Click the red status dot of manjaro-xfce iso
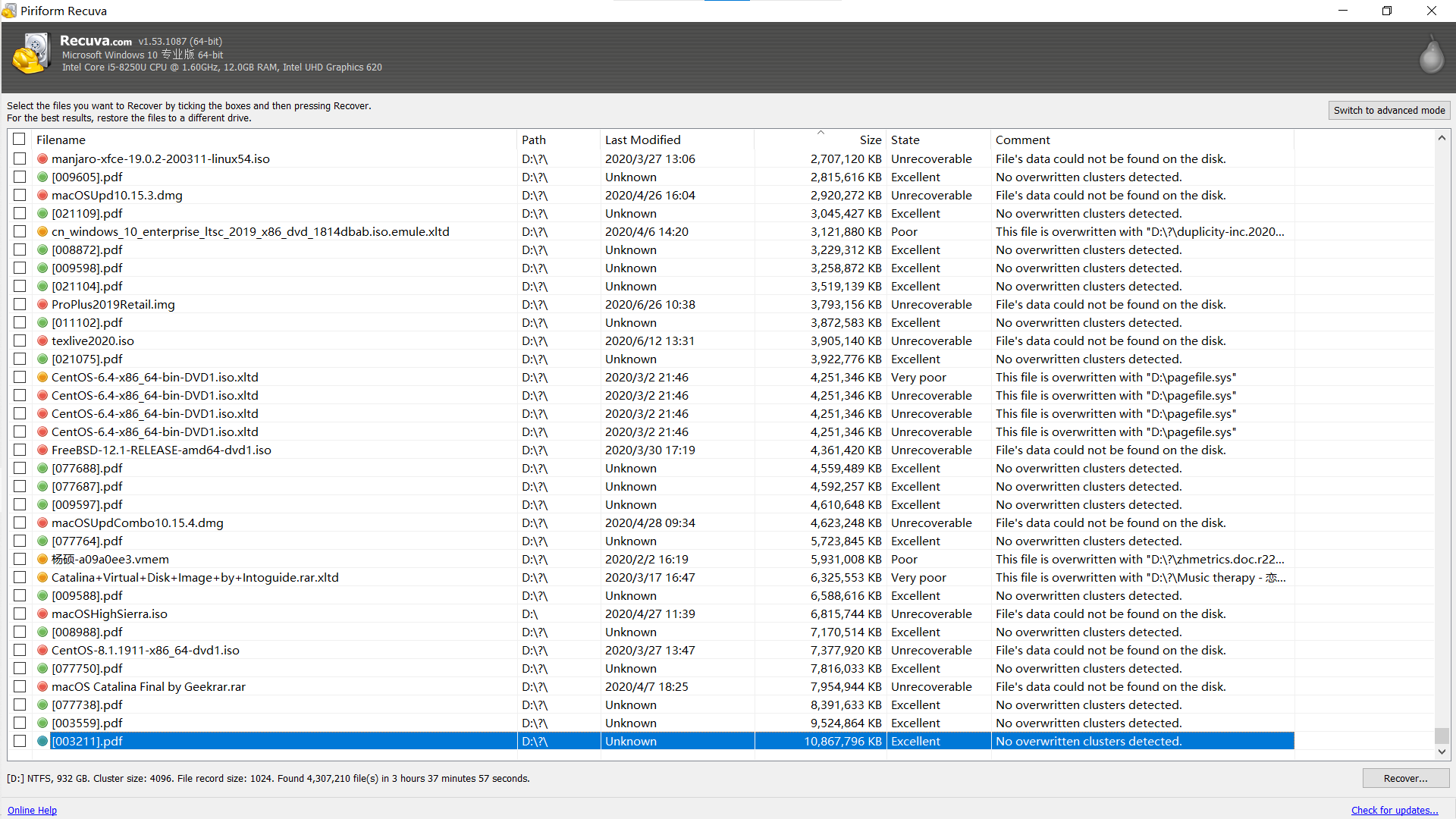This screenshot has height=819, width=1456. pos(42,158)
